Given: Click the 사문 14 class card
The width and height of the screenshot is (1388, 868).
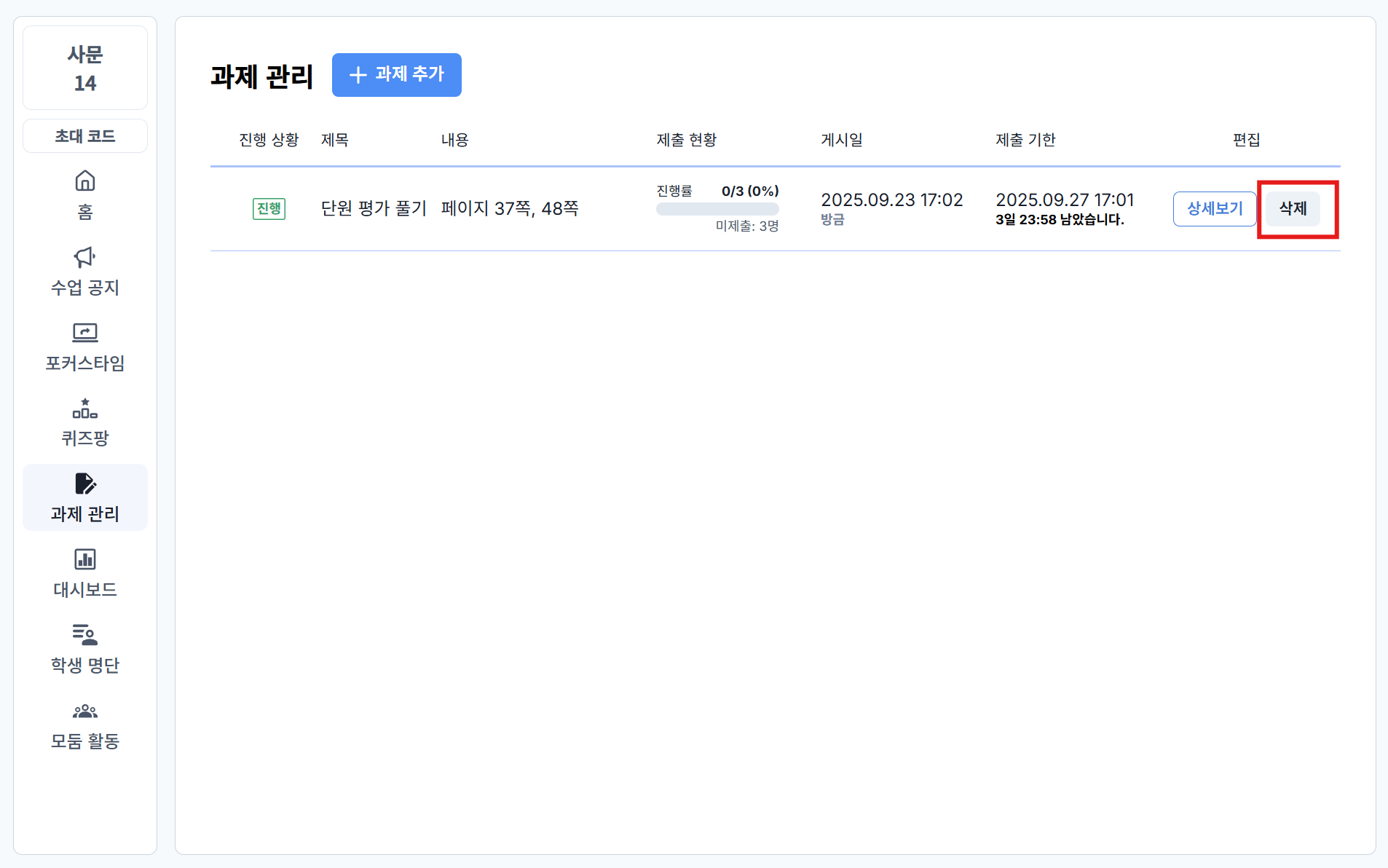Looking at the screenshot, I should [x=85, y=68].
